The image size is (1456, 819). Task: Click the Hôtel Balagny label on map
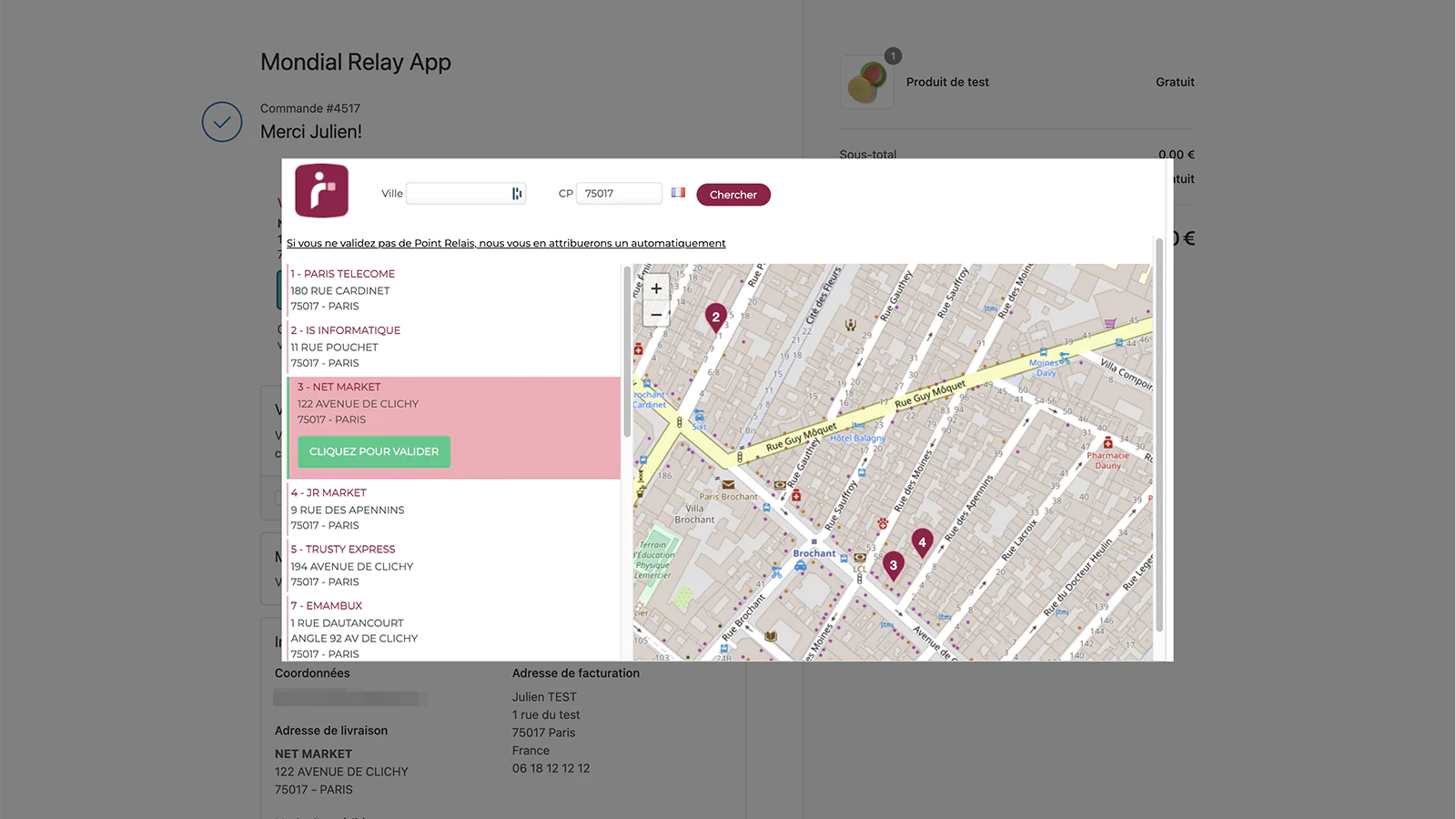point(857,438)
